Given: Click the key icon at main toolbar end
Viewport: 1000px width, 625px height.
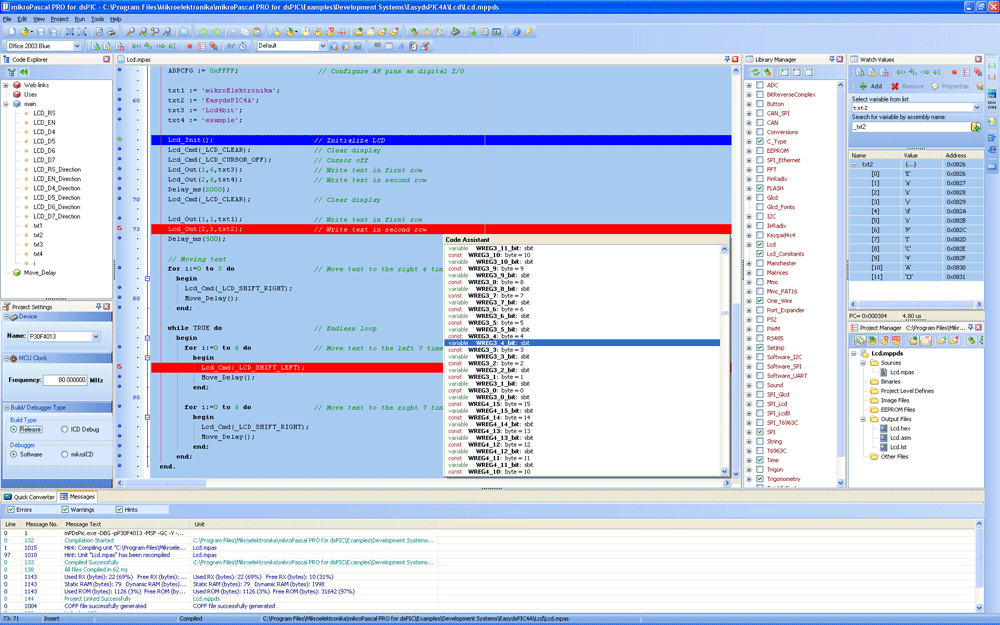Looking at the screenshot, I should pyautogui.click(x=529, y=31).
